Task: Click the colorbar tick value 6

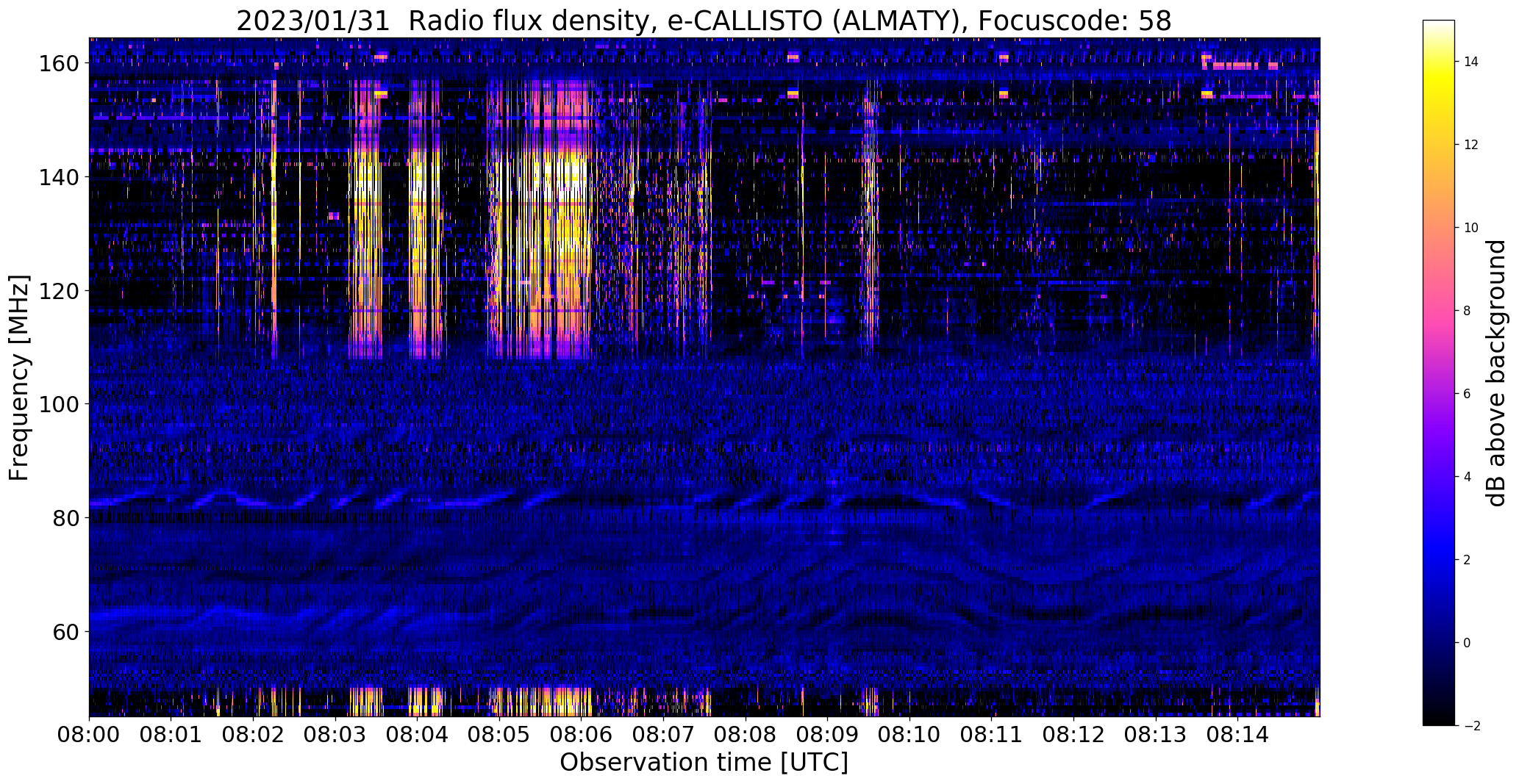Action: pos(1468,394)
